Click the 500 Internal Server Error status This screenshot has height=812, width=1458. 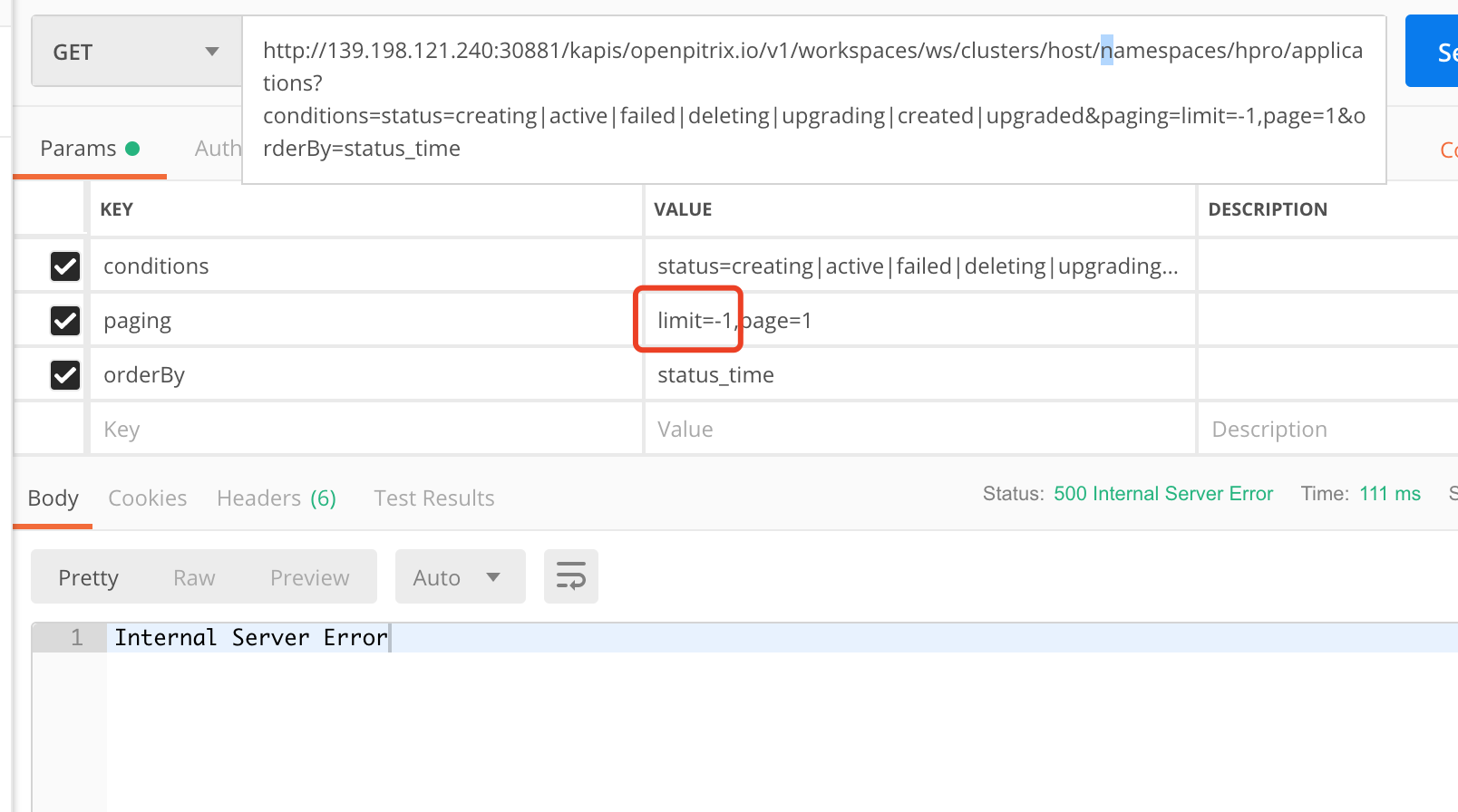pyautogui.click(x=1163, y=494)
